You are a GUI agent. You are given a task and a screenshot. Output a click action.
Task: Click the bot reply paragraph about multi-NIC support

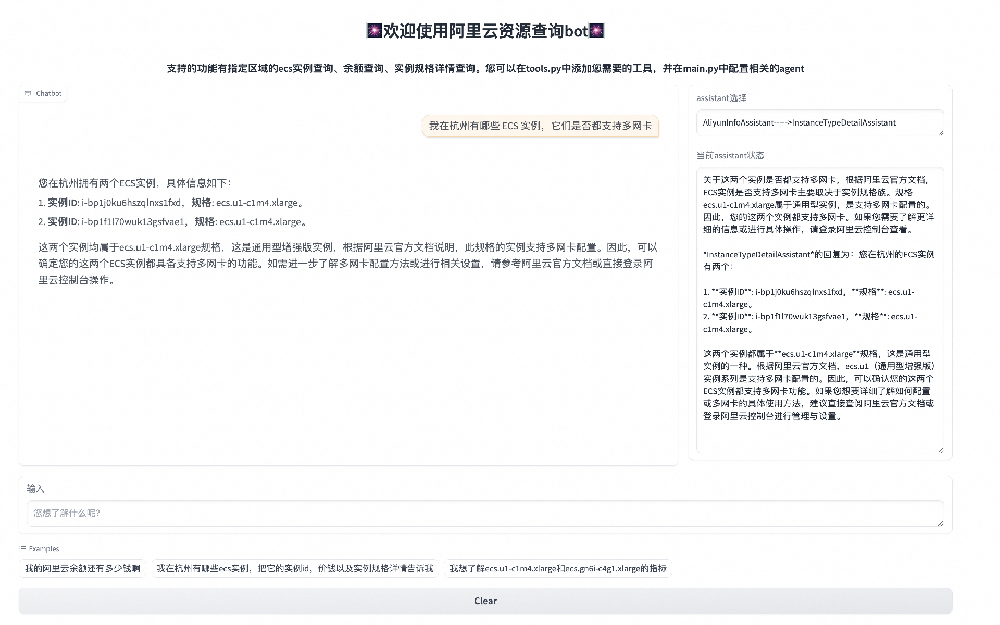pos(348,263)
